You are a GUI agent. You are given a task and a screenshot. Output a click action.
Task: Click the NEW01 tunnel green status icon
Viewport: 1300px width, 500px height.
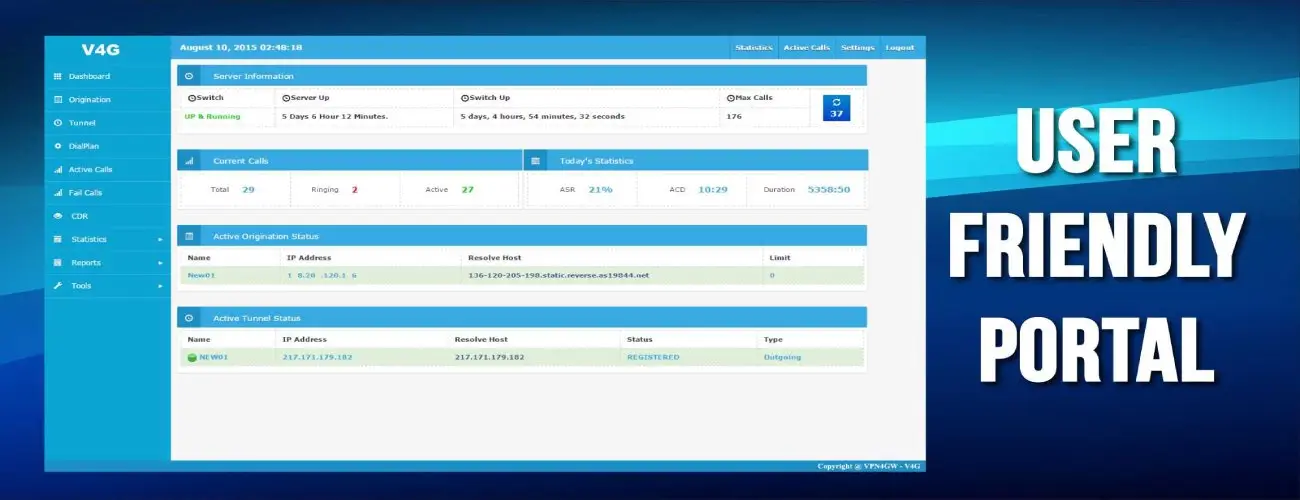click(x=192, y=357)
